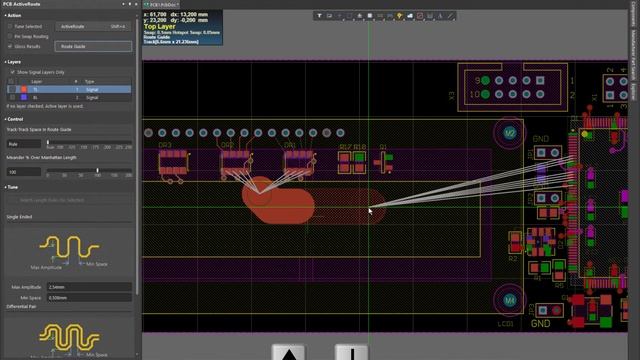
Task: Toggle Show Signal Layers Only checkbox
Action: tap(13, 72)
